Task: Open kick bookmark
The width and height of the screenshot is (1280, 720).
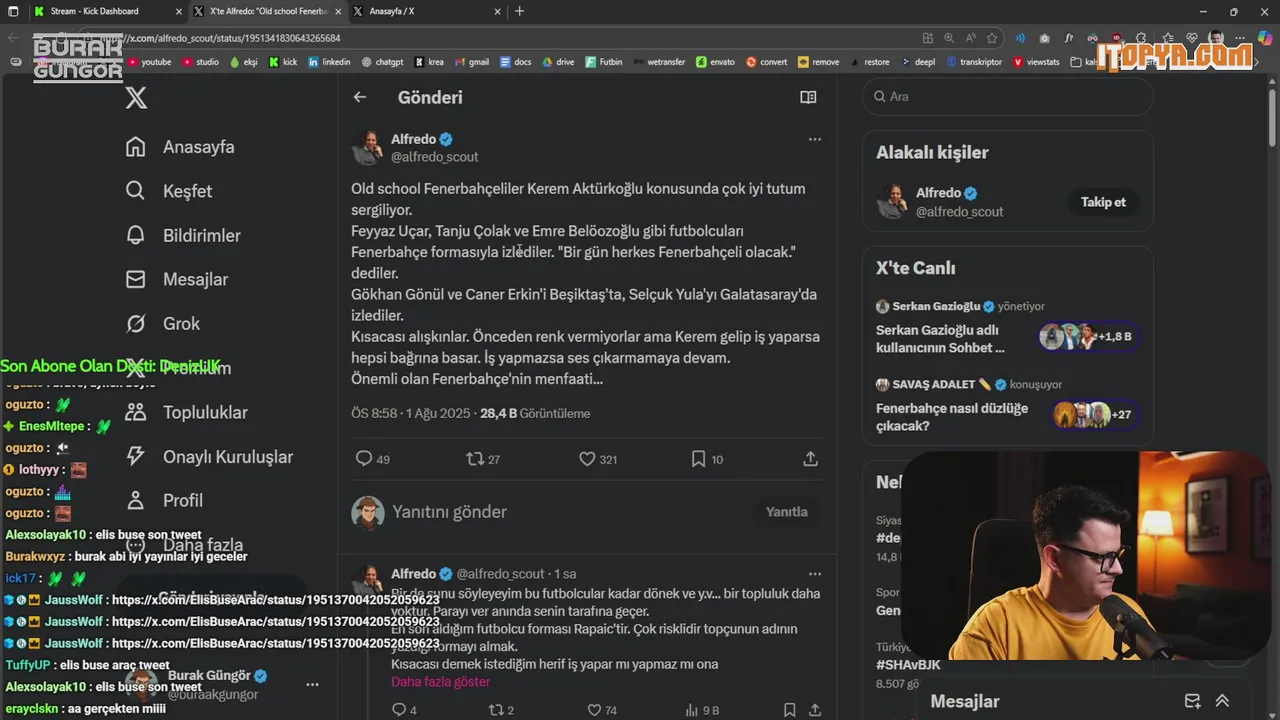Action: (x=283, y=62)
